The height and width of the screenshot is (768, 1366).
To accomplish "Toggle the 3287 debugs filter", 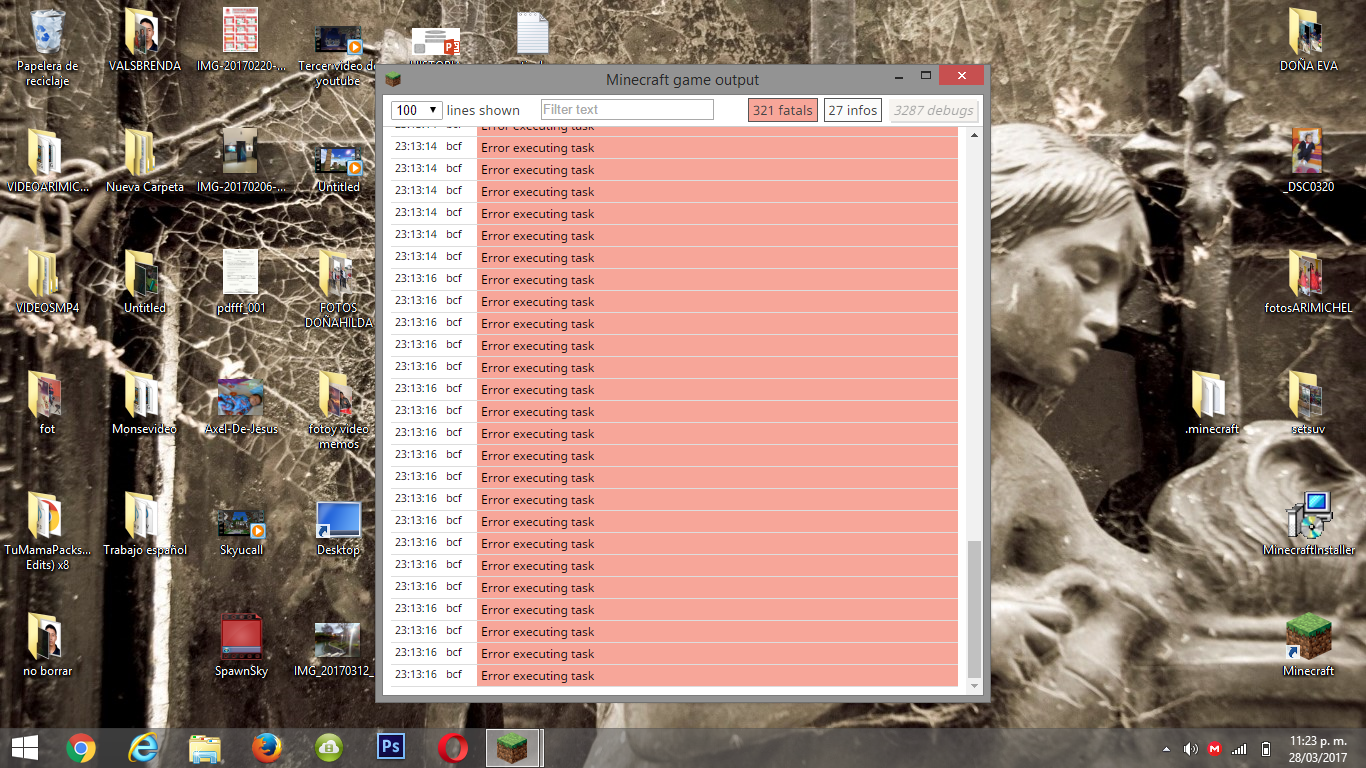I will (x=934, y=110).
